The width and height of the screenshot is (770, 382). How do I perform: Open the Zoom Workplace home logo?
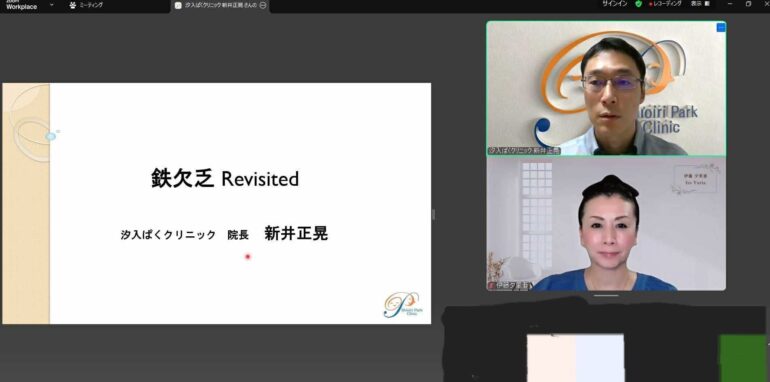pos(21,5)
